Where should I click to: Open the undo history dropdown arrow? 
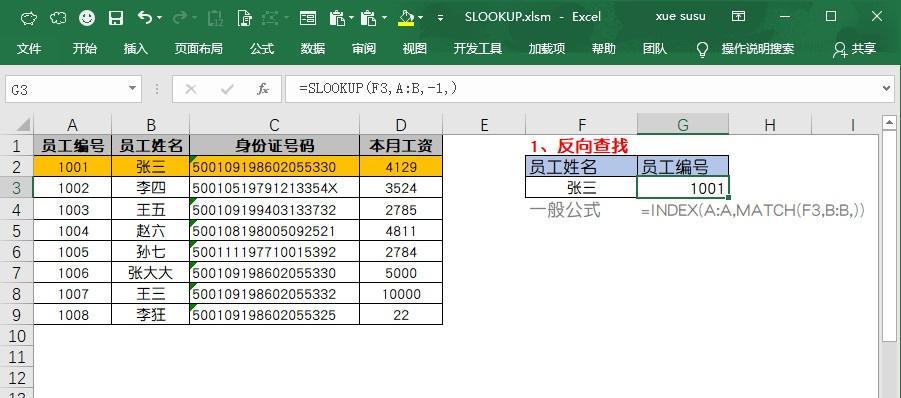click(159, 18)
